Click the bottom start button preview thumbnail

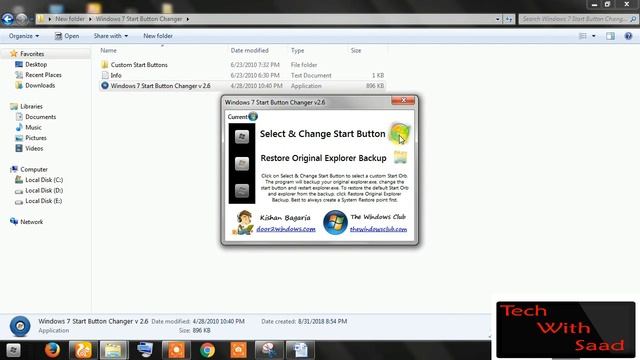coord(242,191)
